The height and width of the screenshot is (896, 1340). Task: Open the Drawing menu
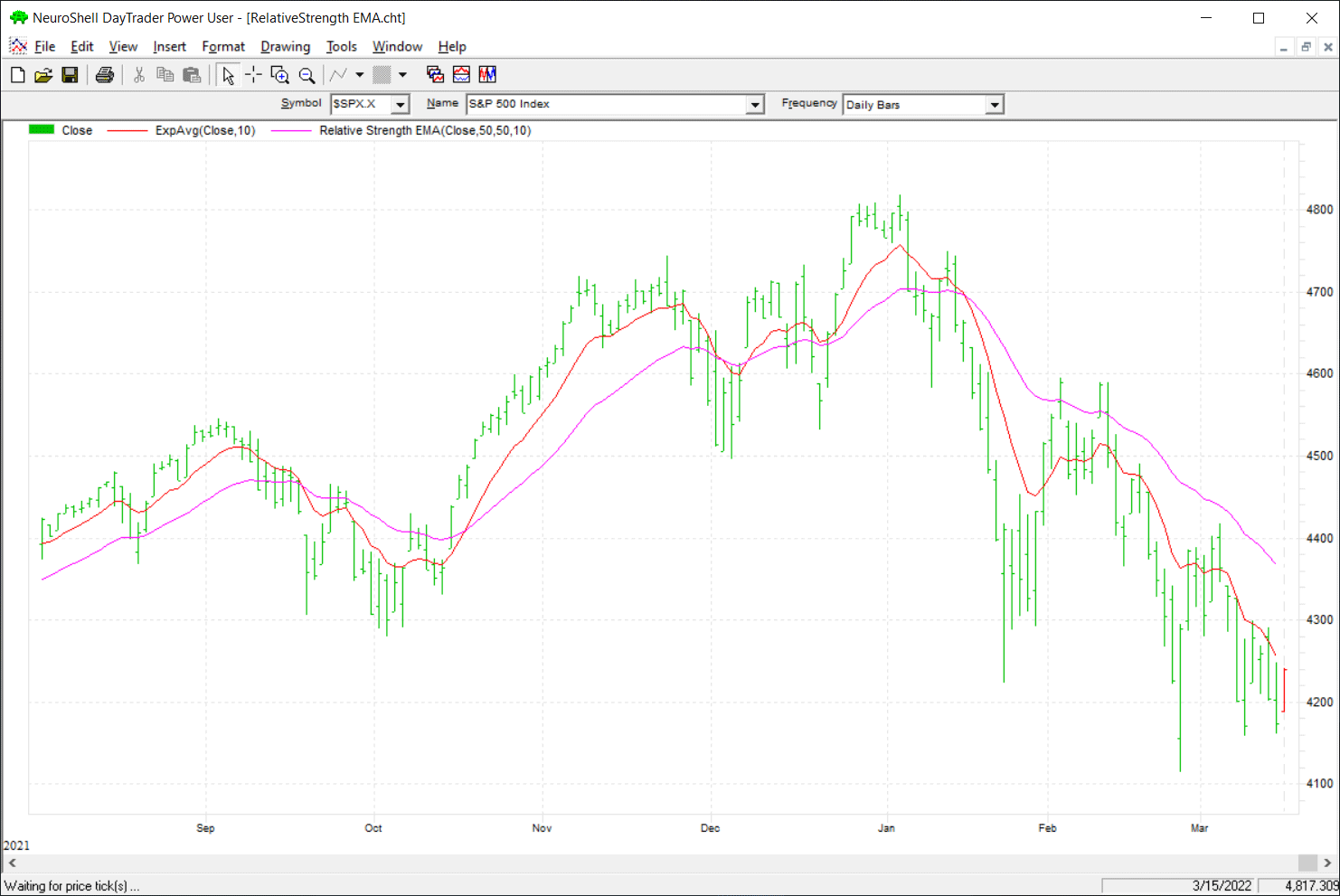tap(285, 47)
